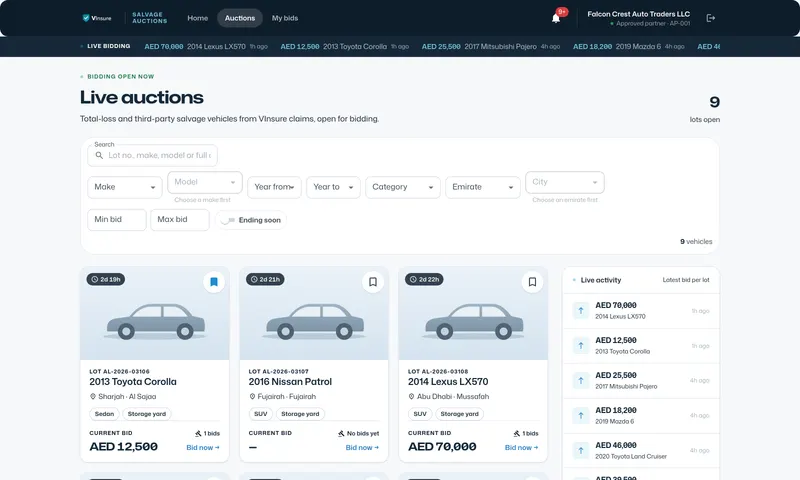Click the 2d 19h timer badge

pyautogui.click(x=106, y=279)
